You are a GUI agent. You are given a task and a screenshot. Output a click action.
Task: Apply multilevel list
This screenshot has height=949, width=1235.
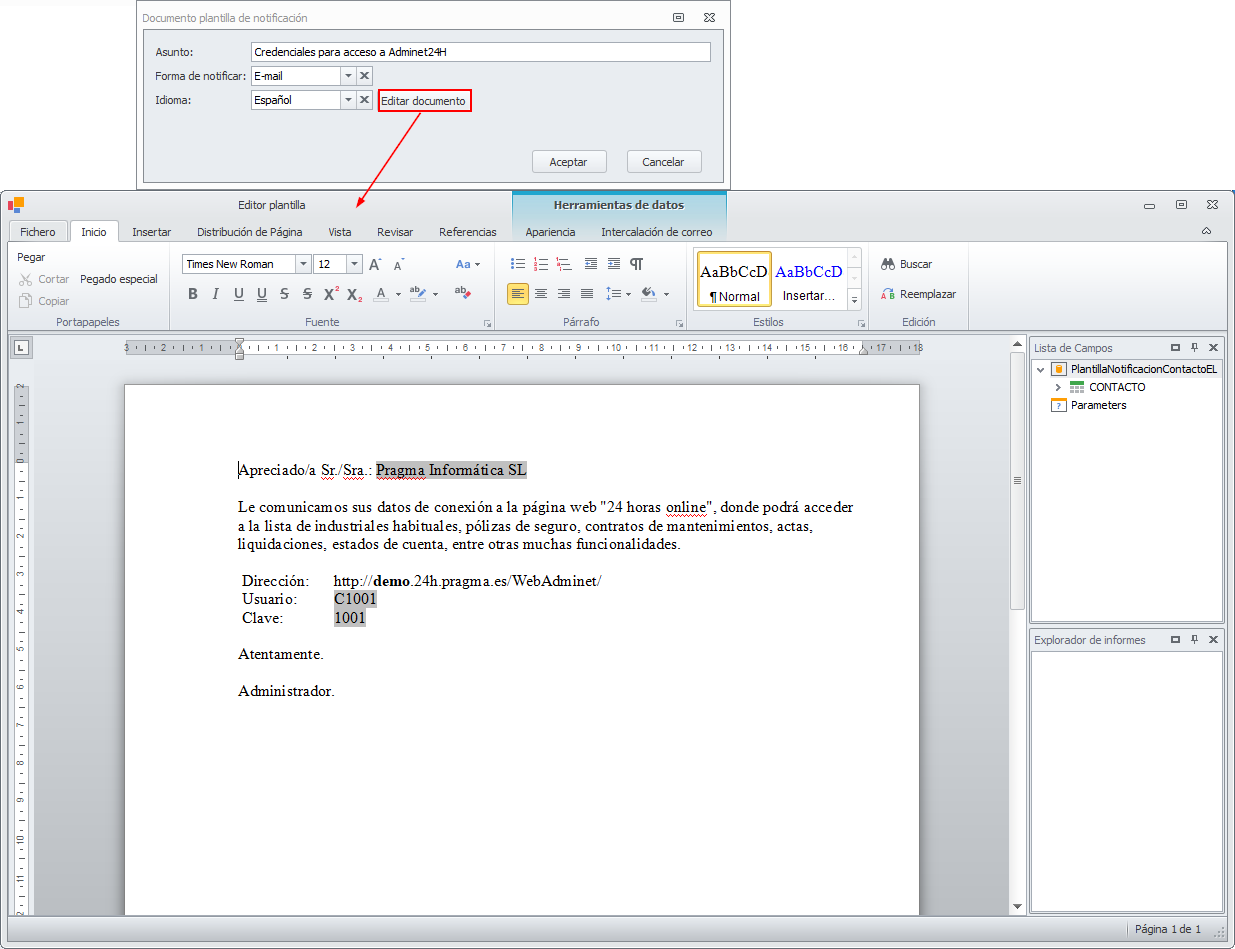(564, 264)
